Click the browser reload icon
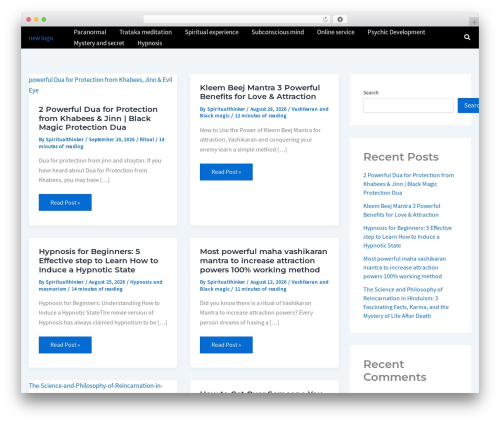500x423 pixels. coord(325,19)
